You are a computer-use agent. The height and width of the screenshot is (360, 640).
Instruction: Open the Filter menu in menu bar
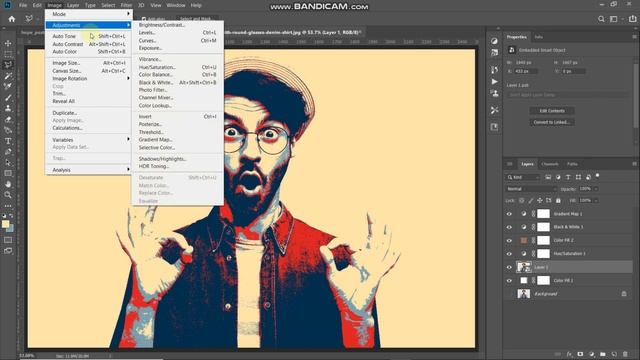click(x=126, y=5)
